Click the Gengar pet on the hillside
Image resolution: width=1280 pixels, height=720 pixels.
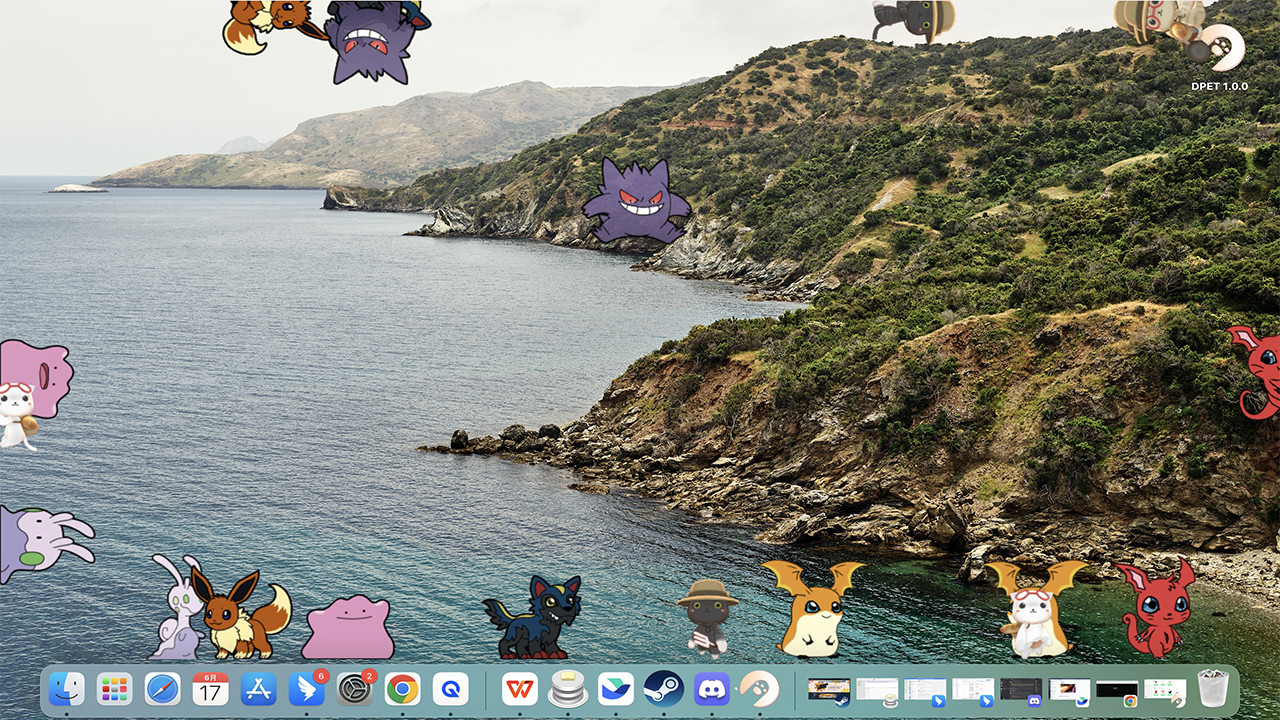click(635, 200)
